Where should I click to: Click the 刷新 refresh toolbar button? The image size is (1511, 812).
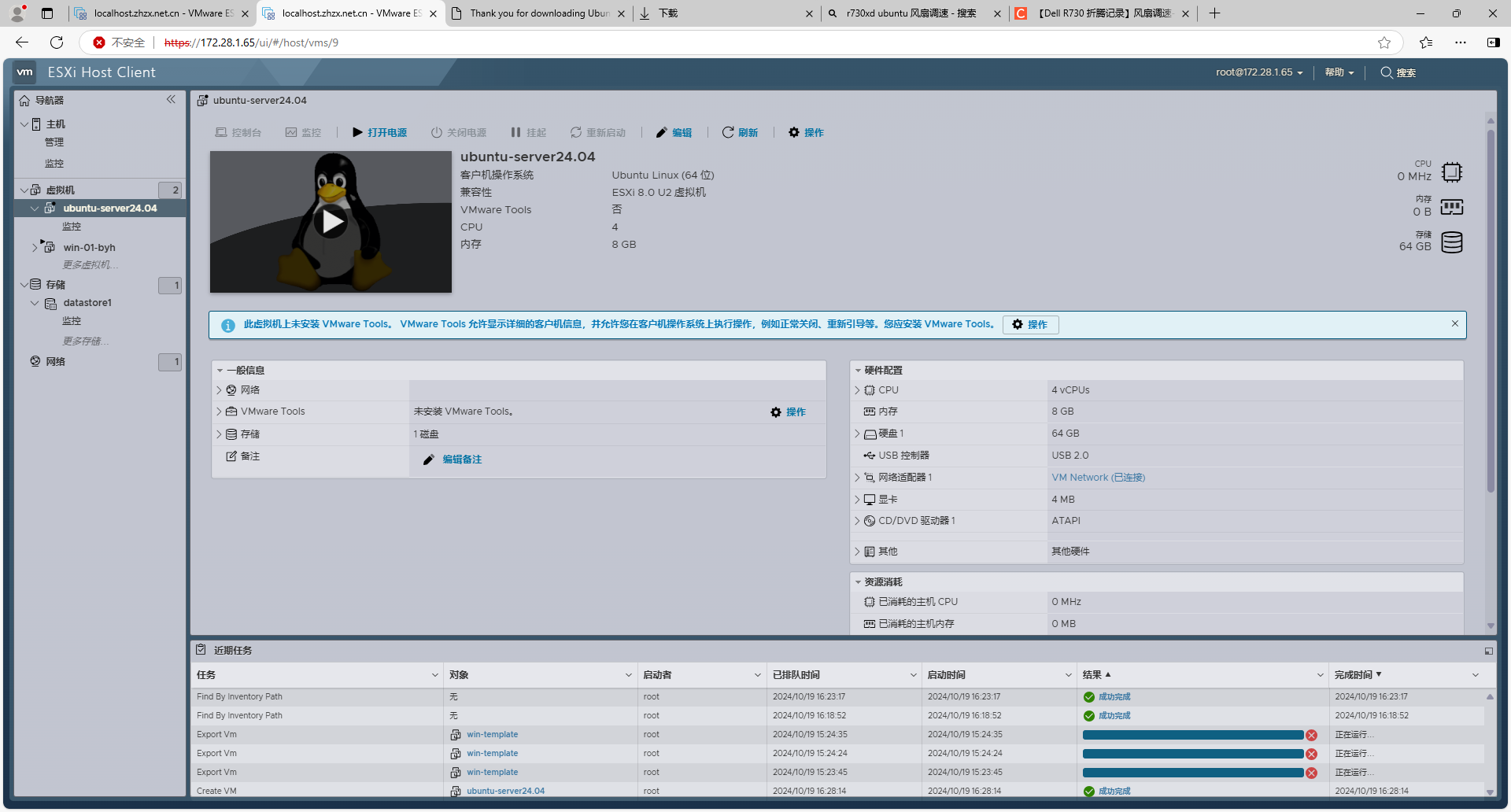(x=740, y=133)
